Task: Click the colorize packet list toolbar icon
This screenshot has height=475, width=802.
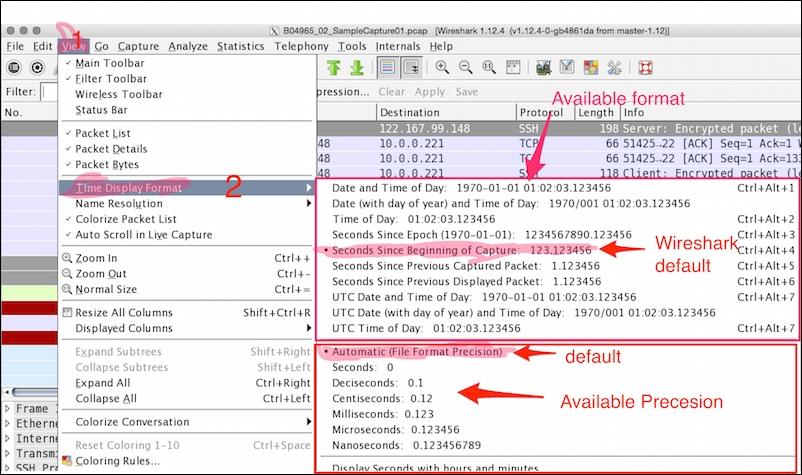Action: click(386, 68)
